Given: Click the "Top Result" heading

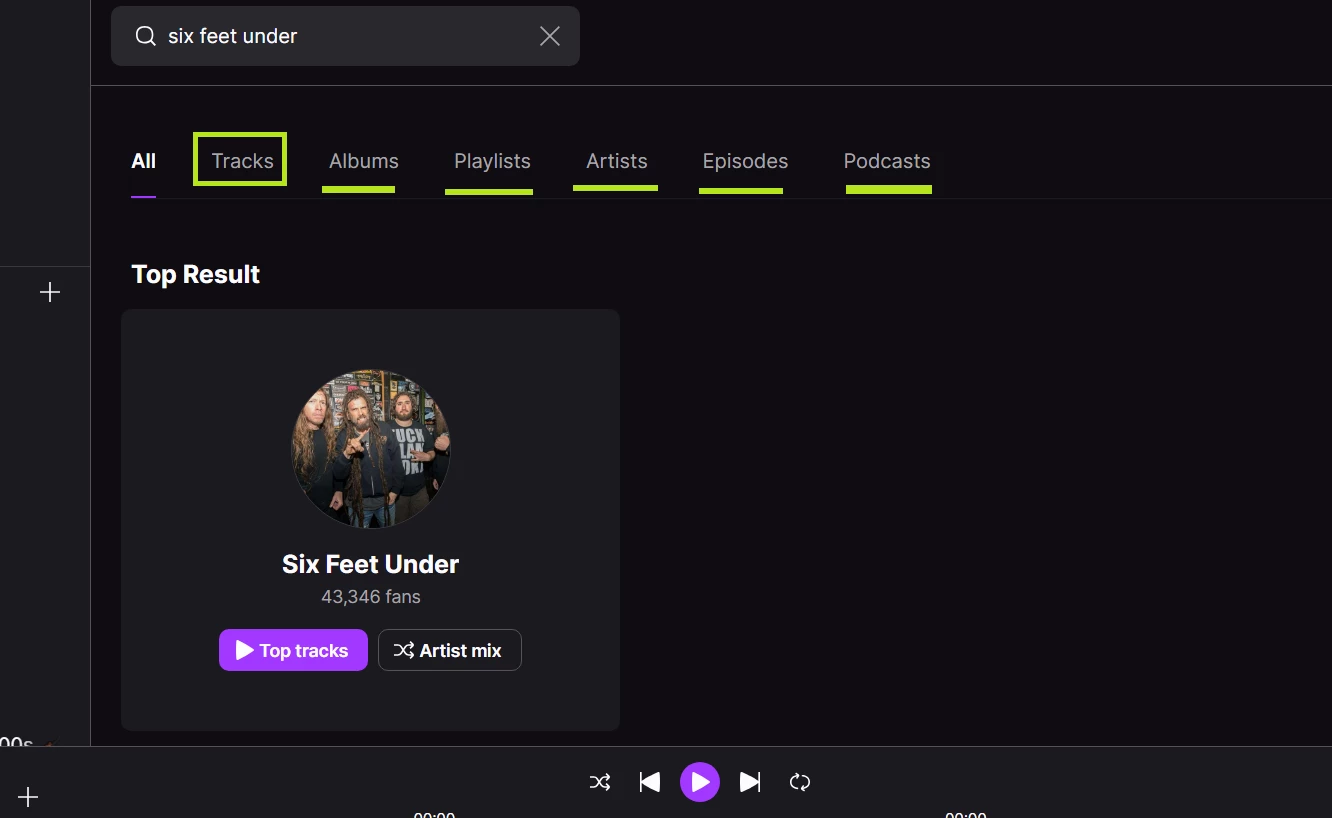Looking at the screenshot, I should pyautogui.click(x=196, y=275).
